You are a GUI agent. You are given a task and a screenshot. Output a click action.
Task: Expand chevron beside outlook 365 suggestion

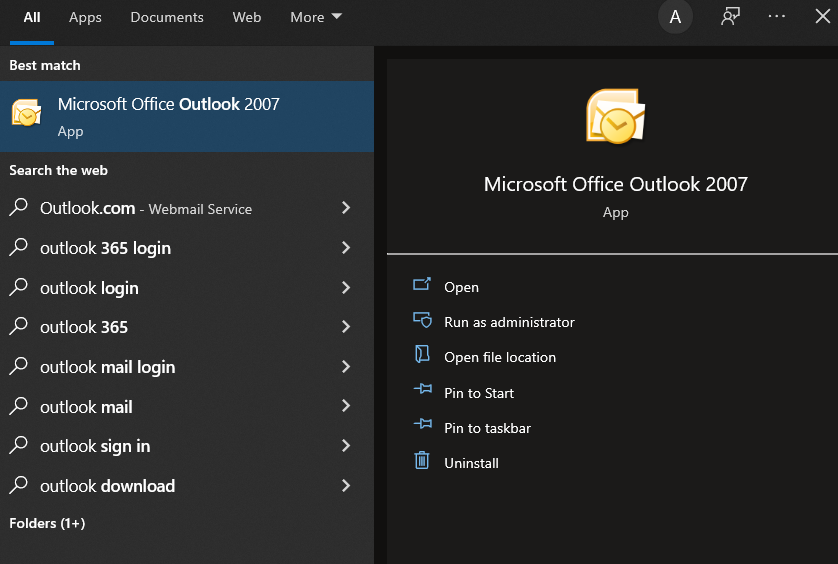point(346,327)
